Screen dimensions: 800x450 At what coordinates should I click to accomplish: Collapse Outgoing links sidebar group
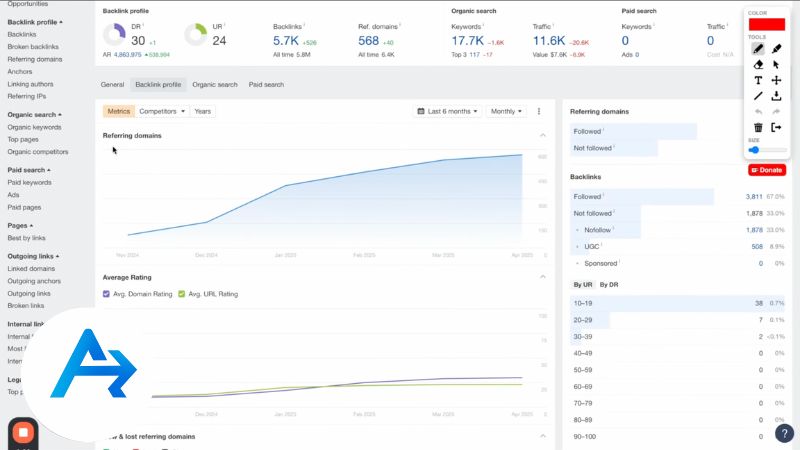coord(33,256)
